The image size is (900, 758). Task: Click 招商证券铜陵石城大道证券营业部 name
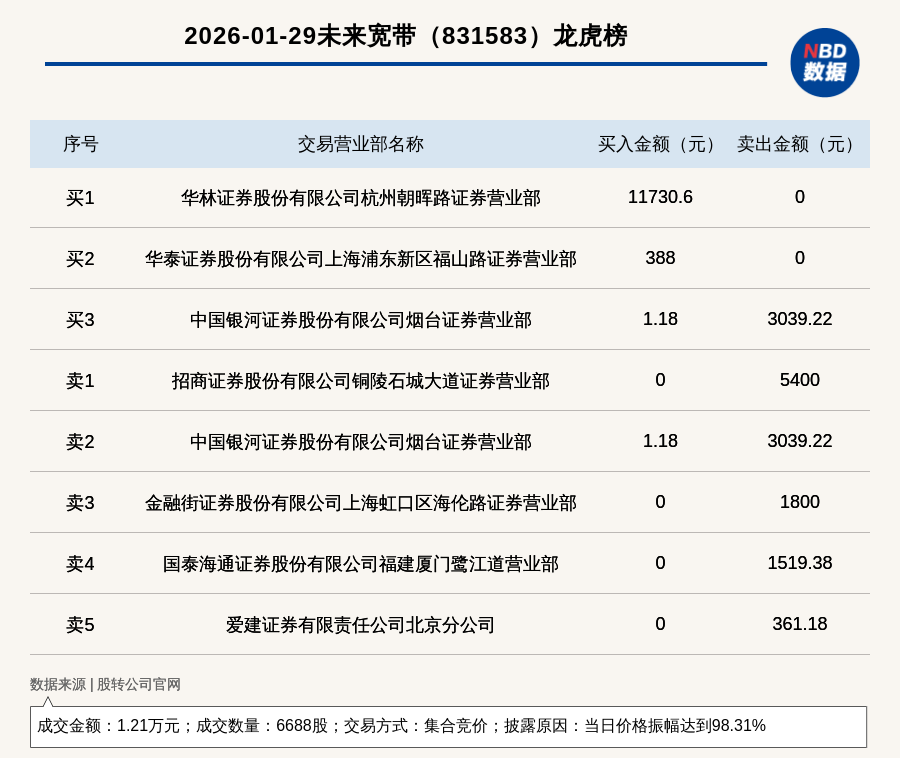tap(360, 381)
